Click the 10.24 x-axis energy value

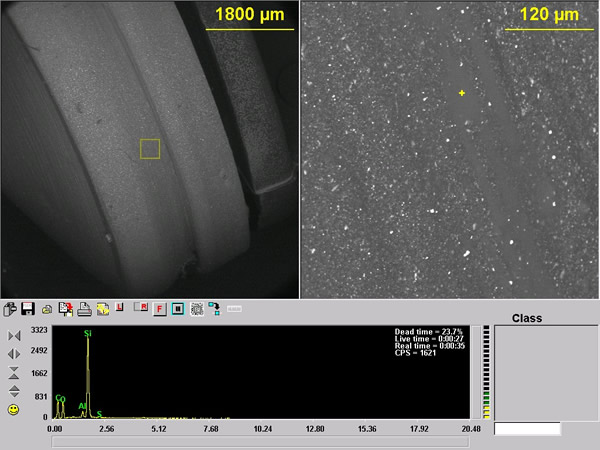point(263,429)
